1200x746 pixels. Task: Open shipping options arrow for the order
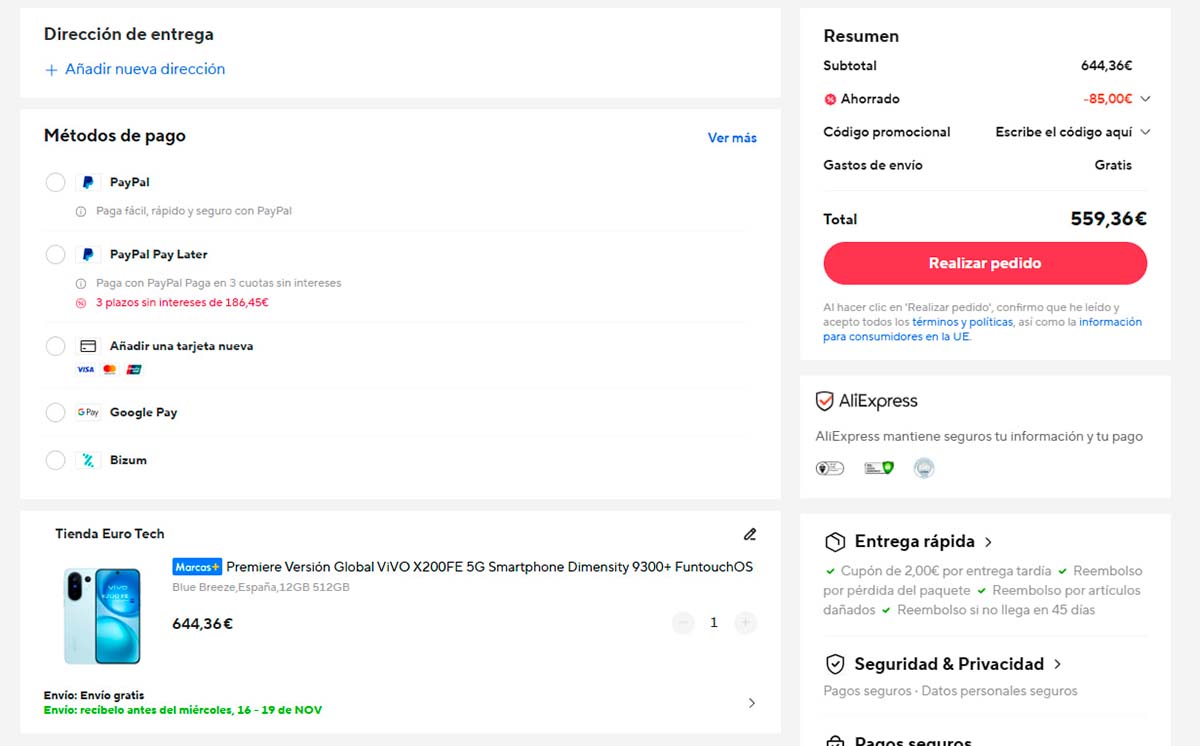[752, 703]
